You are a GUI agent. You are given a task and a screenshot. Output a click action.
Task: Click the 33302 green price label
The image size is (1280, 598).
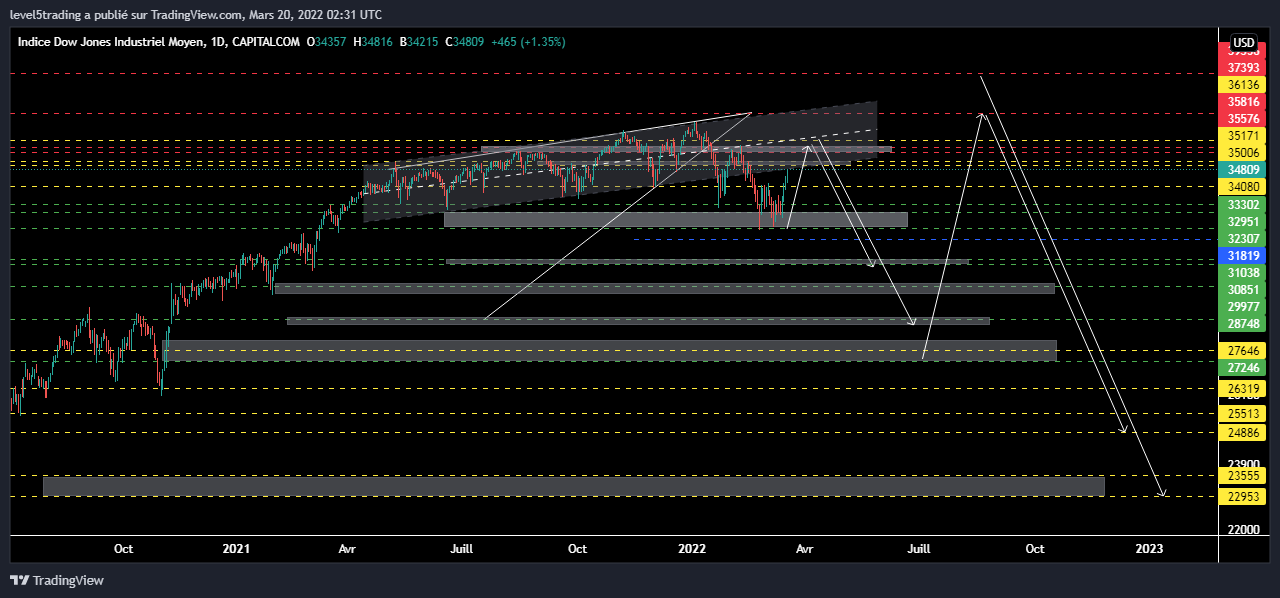pyautogui.click(x=1244, y=205)
